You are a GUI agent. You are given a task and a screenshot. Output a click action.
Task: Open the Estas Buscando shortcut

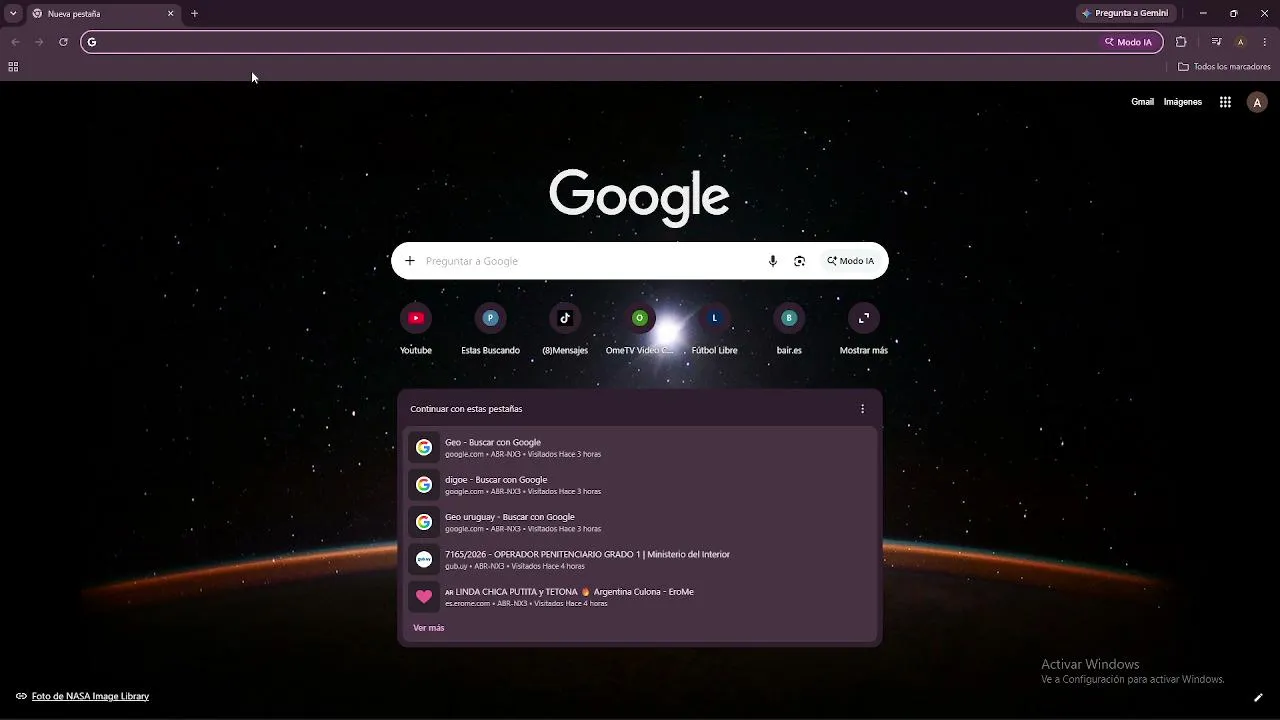click(490, 329)
